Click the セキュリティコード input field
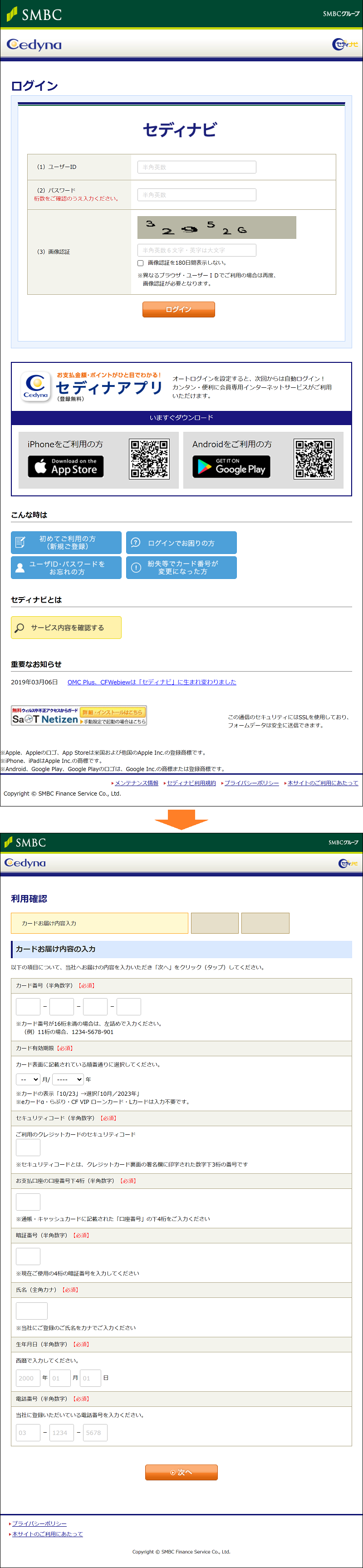The height and width of the screenshot is (1568, 363). [28, 1148]
